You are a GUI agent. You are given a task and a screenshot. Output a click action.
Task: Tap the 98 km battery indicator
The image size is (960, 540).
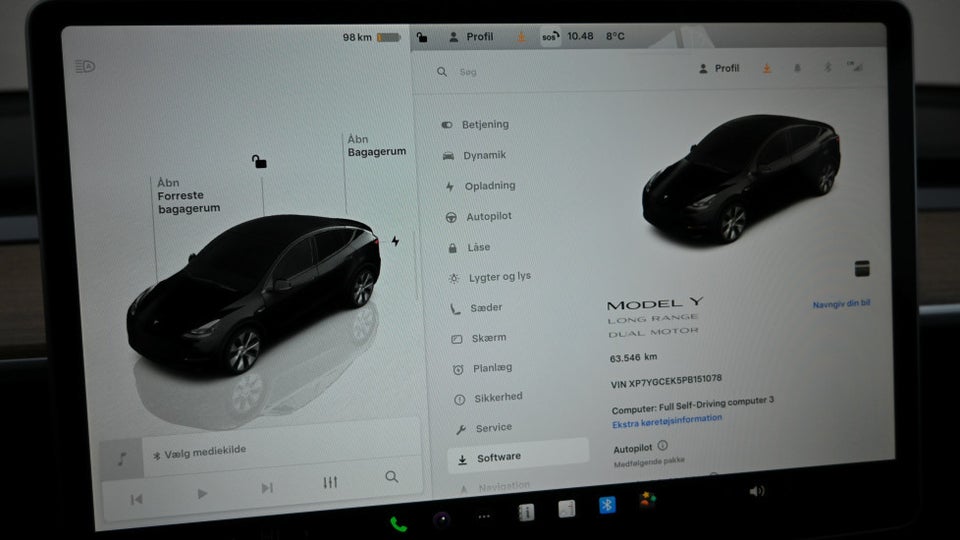(371, 37)
